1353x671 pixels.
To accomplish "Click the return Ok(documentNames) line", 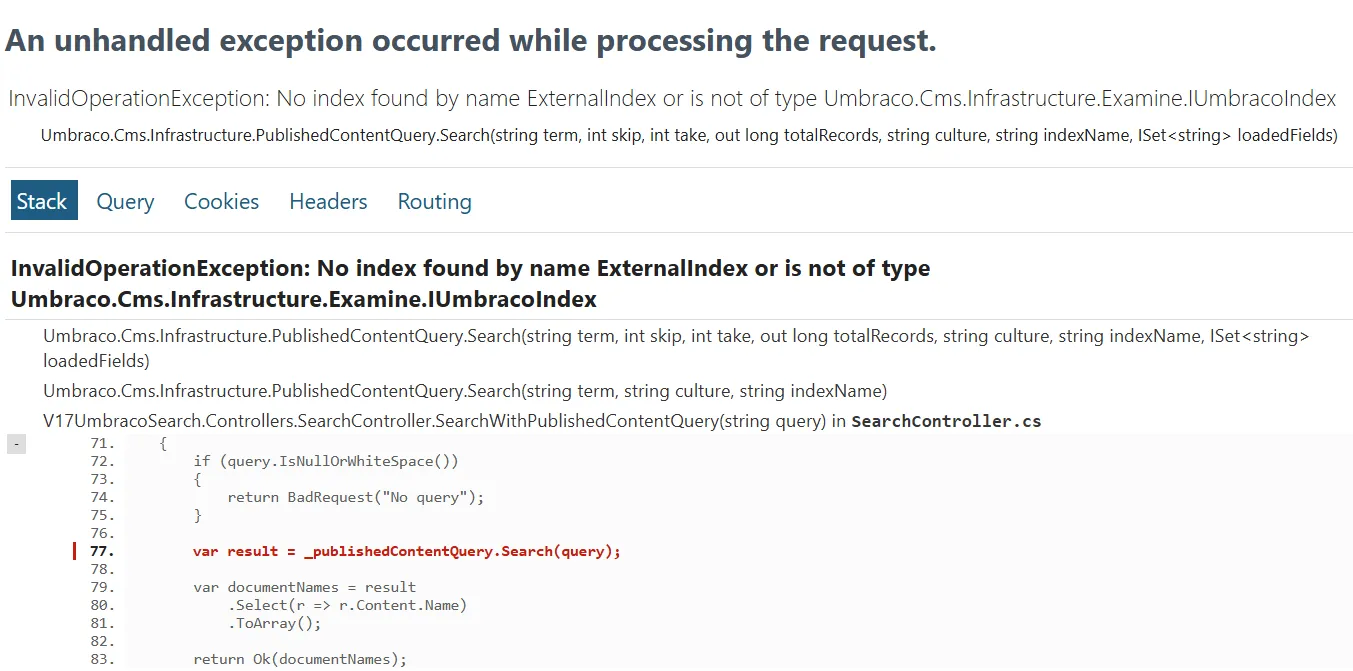I will pyautogui.click(x=300, y=659).
